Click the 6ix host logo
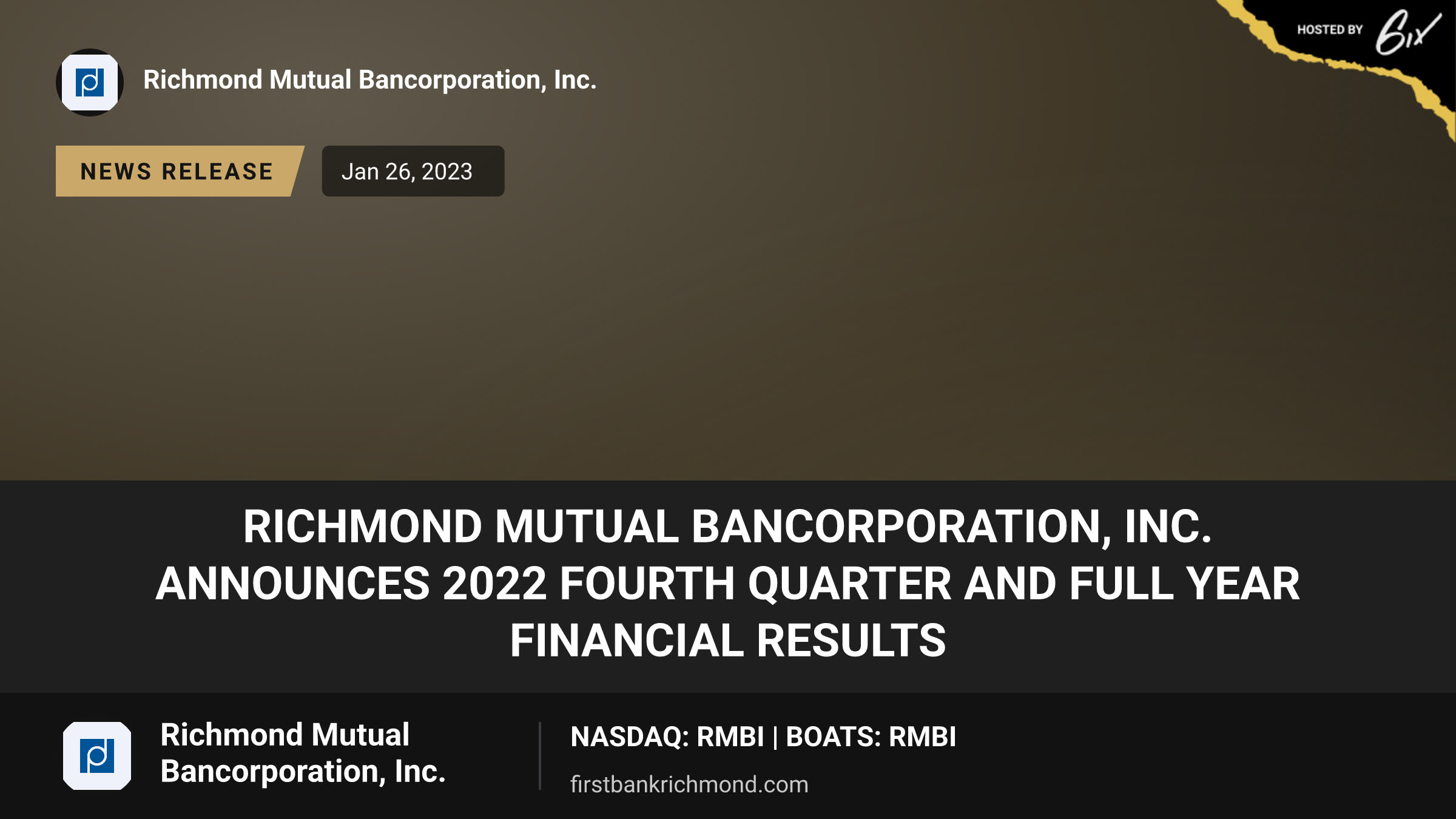The width and height of the screenshot is (1456, 819). coord(1408,32)
